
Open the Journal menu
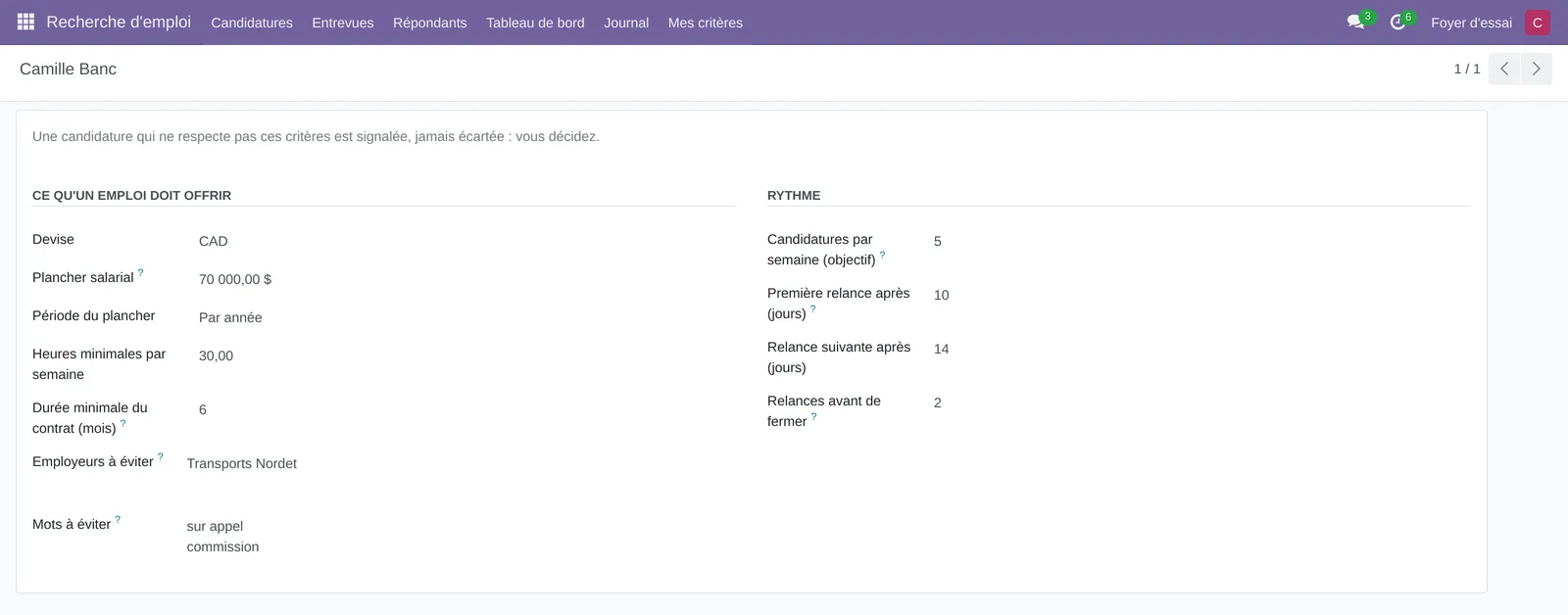(626, 23)
